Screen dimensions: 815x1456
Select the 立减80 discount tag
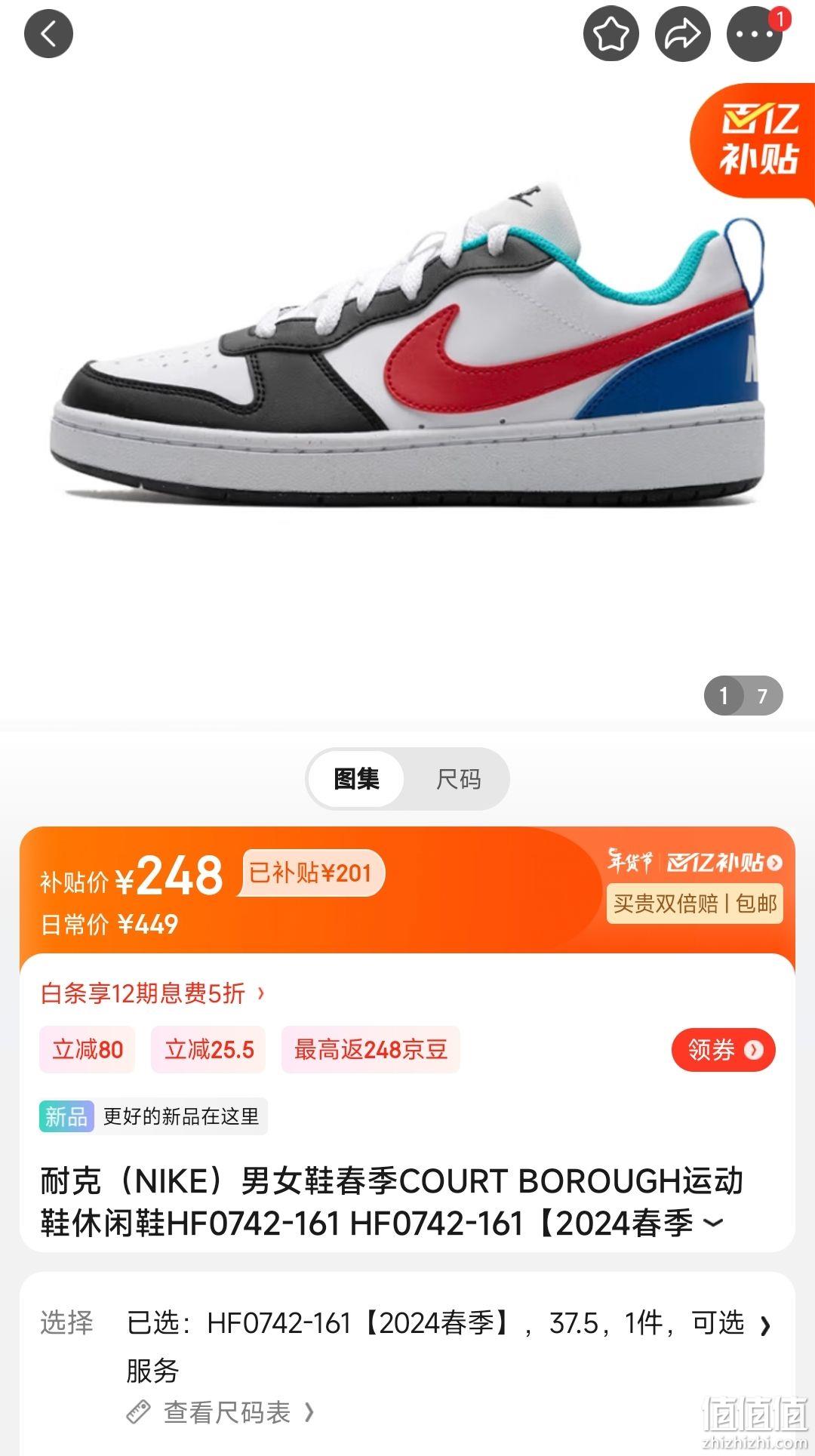click(88, 1049)
